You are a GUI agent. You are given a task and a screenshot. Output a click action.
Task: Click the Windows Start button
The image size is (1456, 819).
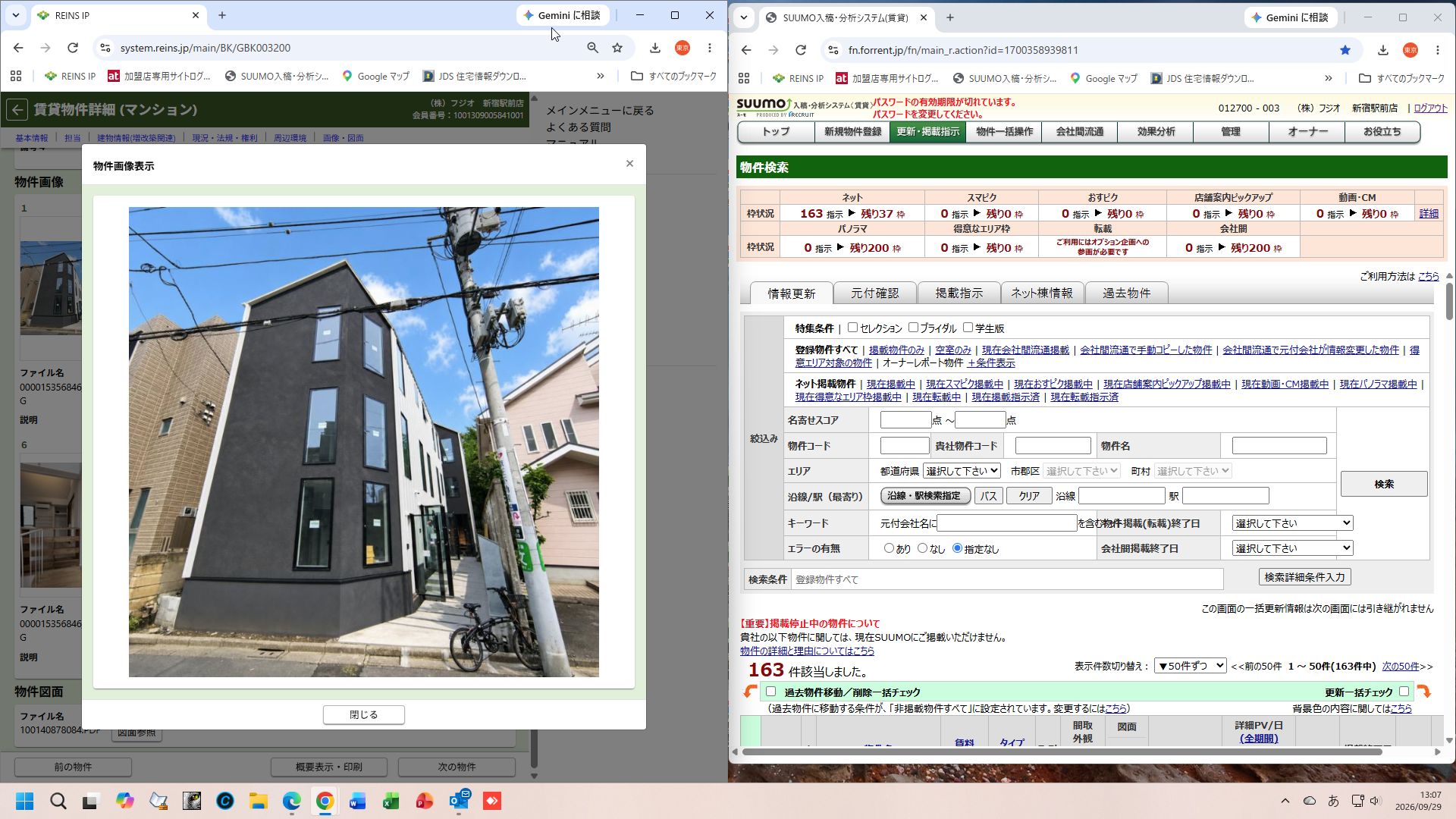[25, 801]
